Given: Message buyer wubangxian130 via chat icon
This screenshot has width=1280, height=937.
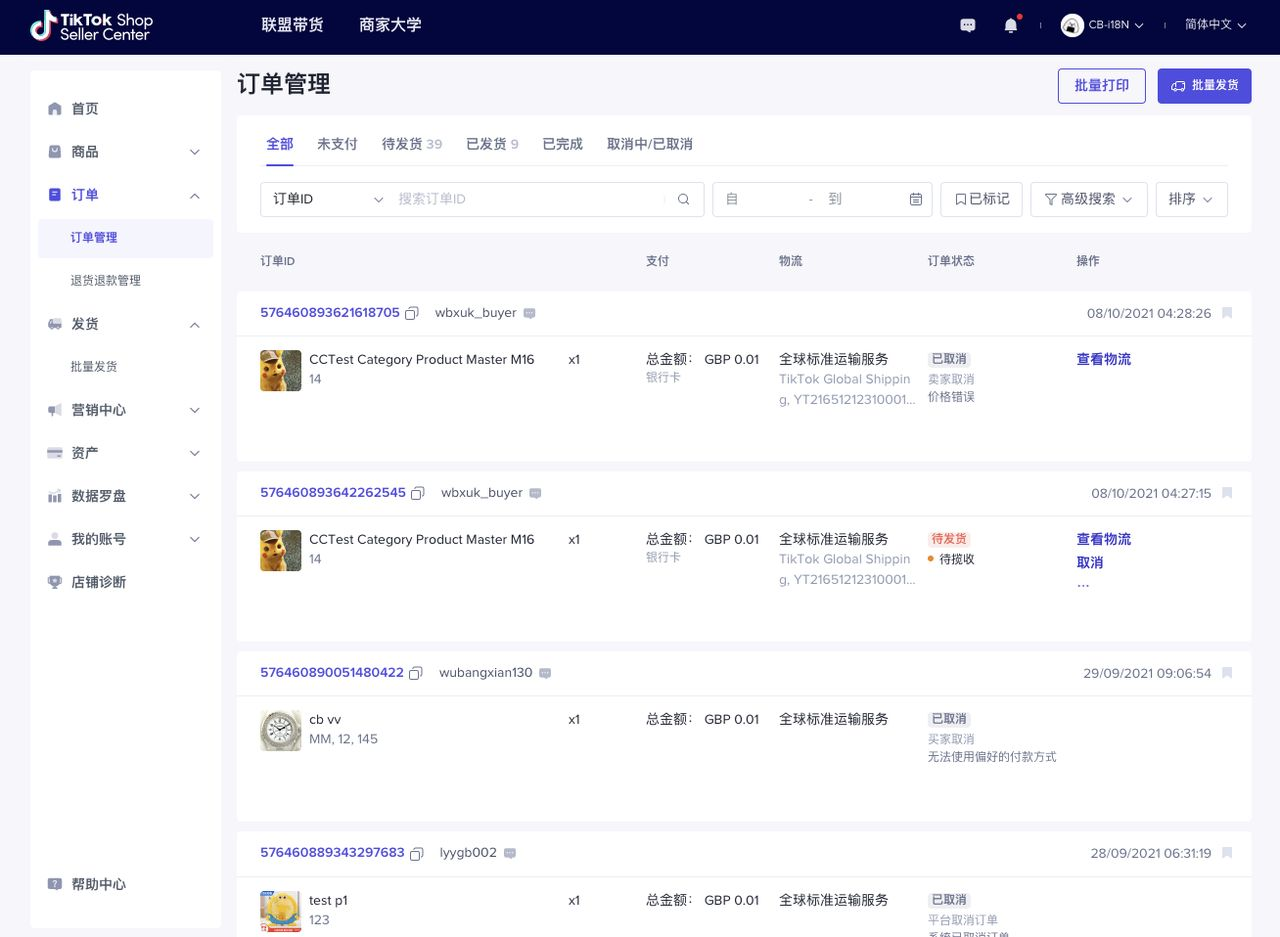Looking at the screenshot, I should (545, 673).
